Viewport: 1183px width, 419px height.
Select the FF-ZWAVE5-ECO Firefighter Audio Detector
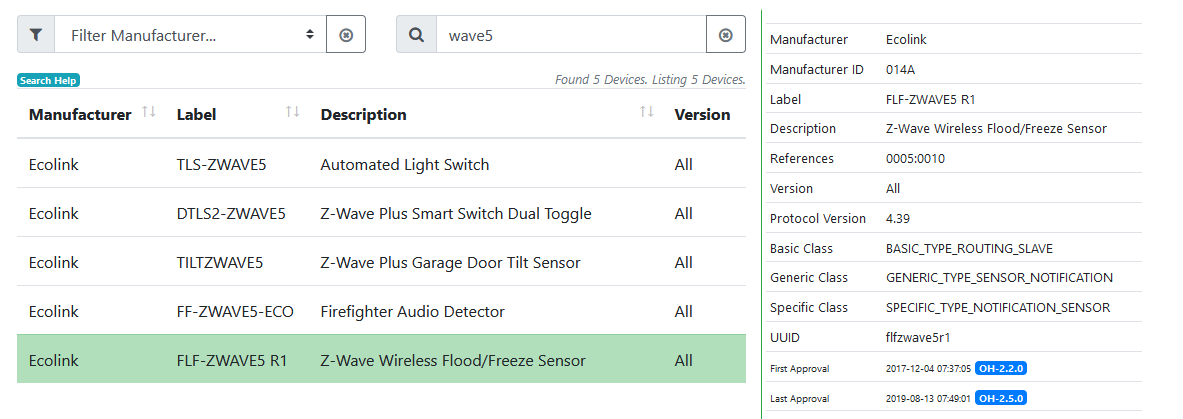coord(381,311)
